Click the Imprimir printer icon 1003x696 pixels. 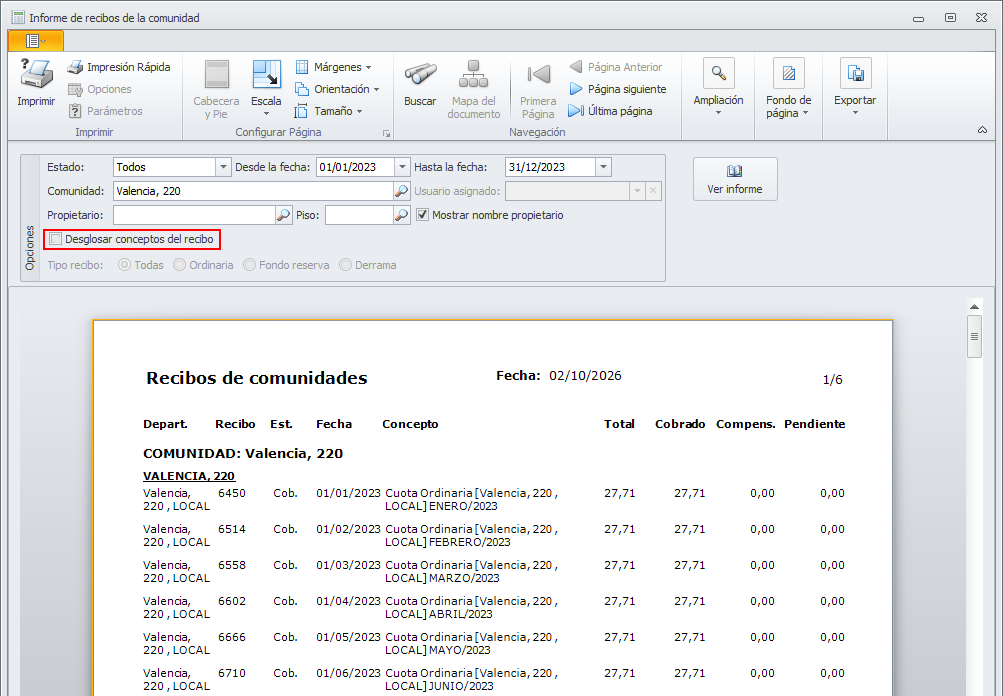(36, 74)
